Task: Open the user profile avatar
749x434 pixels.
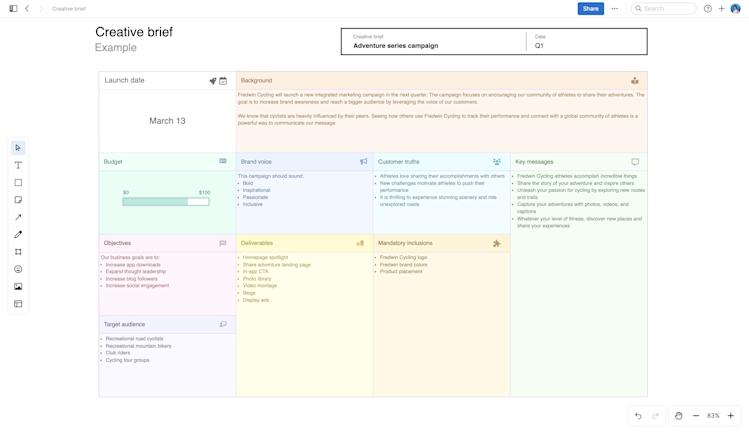Action: 736,9
